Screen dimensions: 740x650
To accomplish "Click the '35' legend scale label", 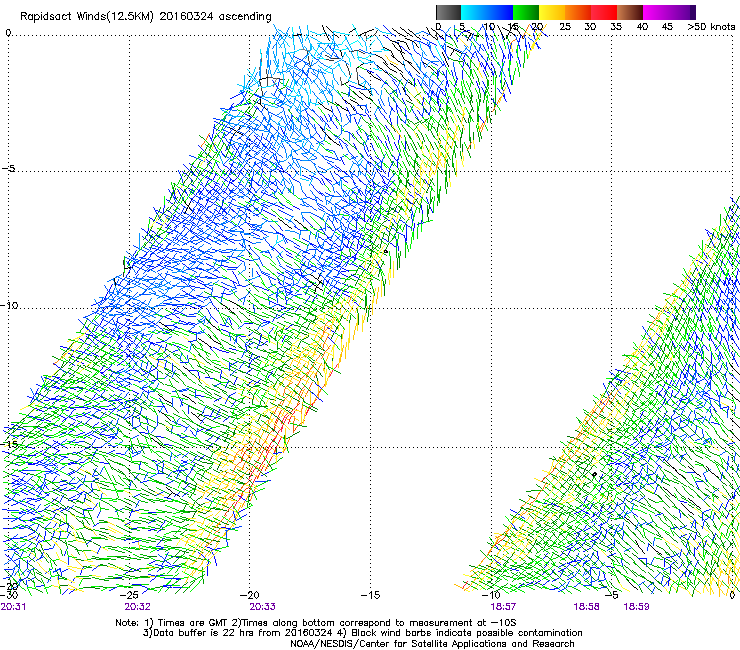I will (x=616, y=27).
